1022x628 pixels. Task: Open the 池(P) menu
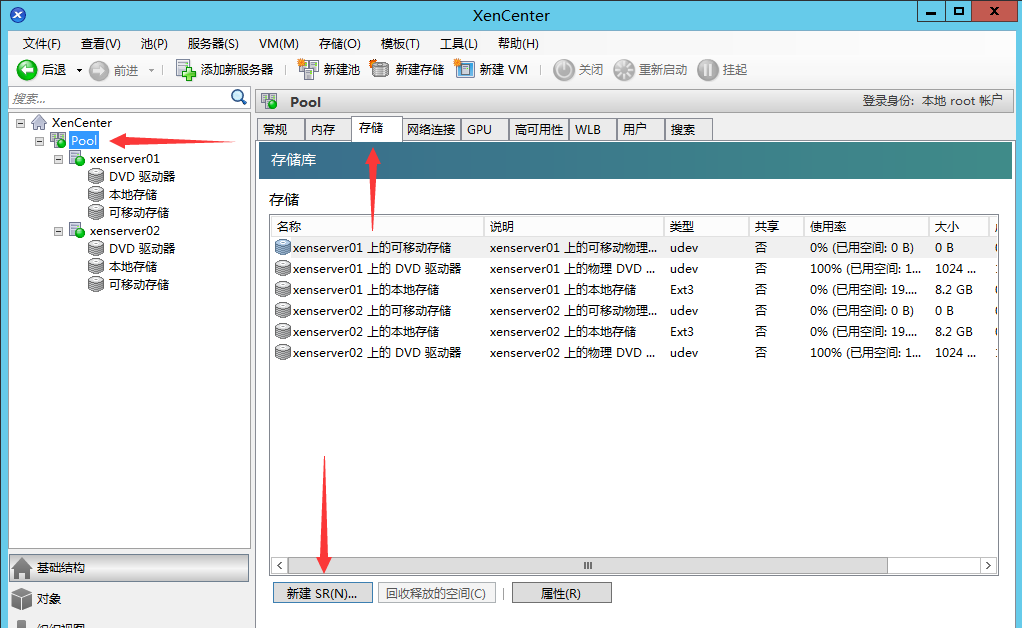click(x=154, y=44)
